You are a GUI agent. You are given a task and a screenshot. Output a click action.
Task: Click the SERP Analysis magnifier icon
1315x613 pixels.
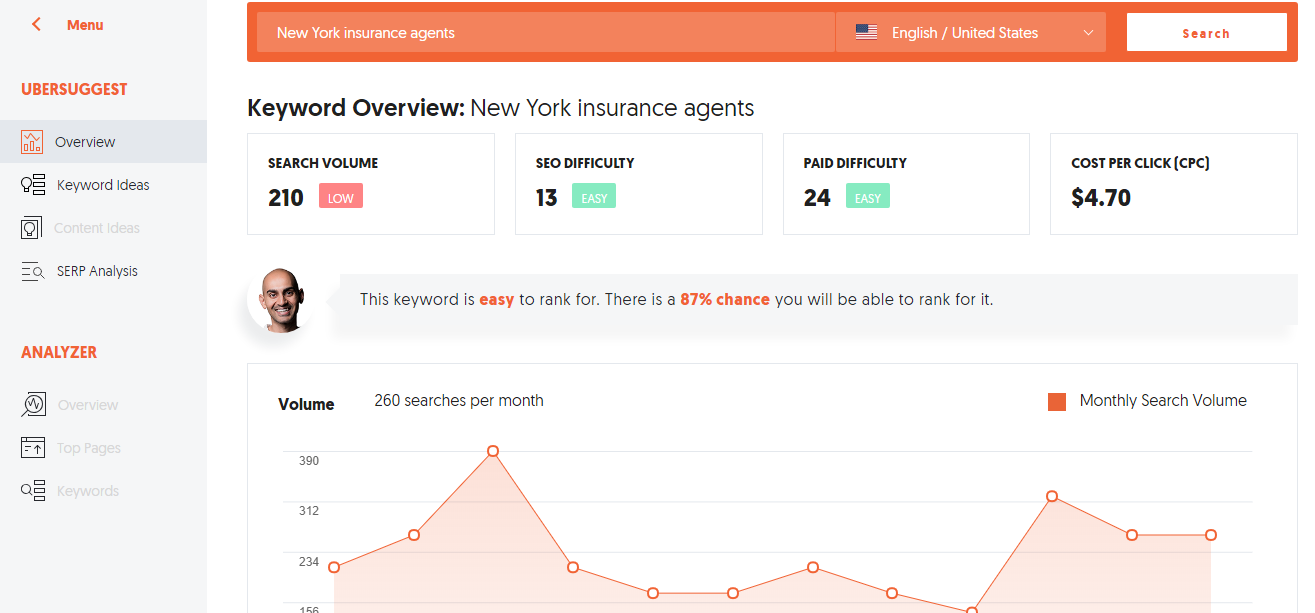pyautogui.click(x=32, y=271)
